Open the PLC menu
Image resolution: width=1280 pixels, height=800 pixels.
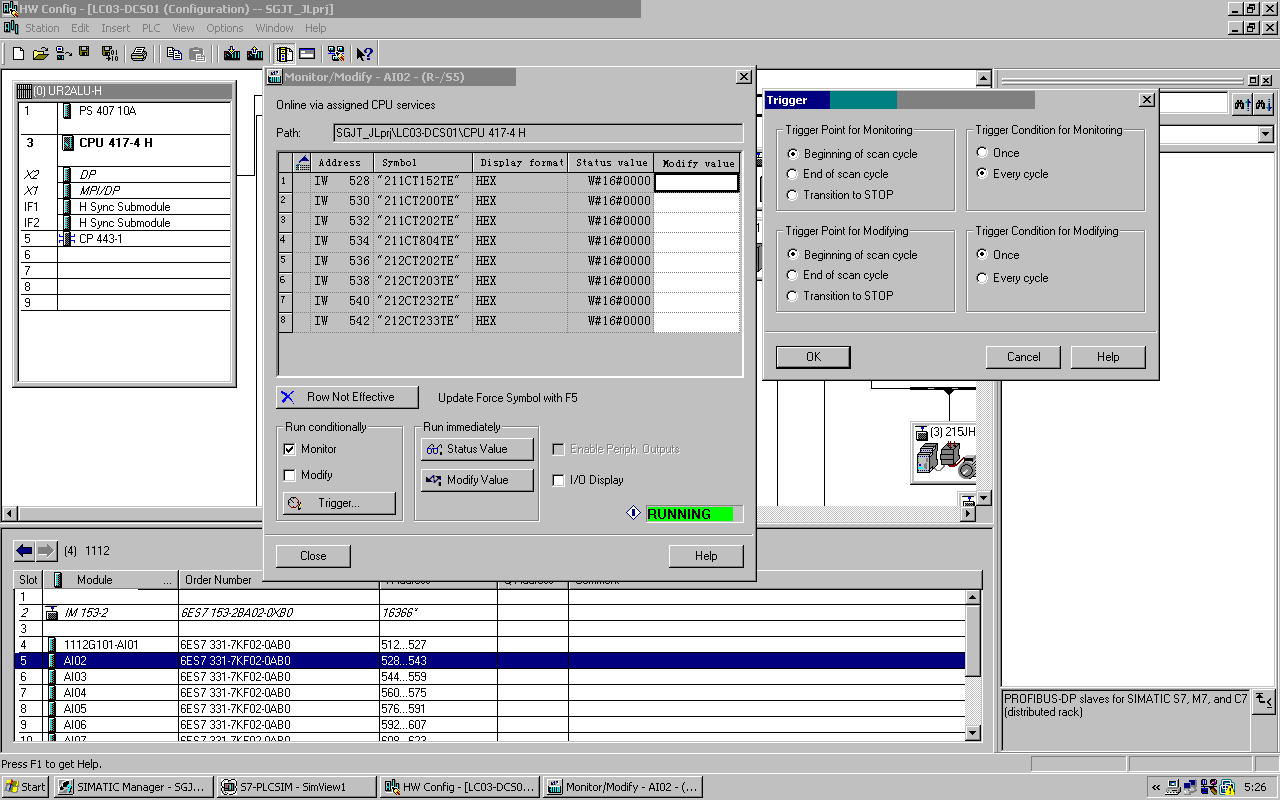(x=151, y=28)
